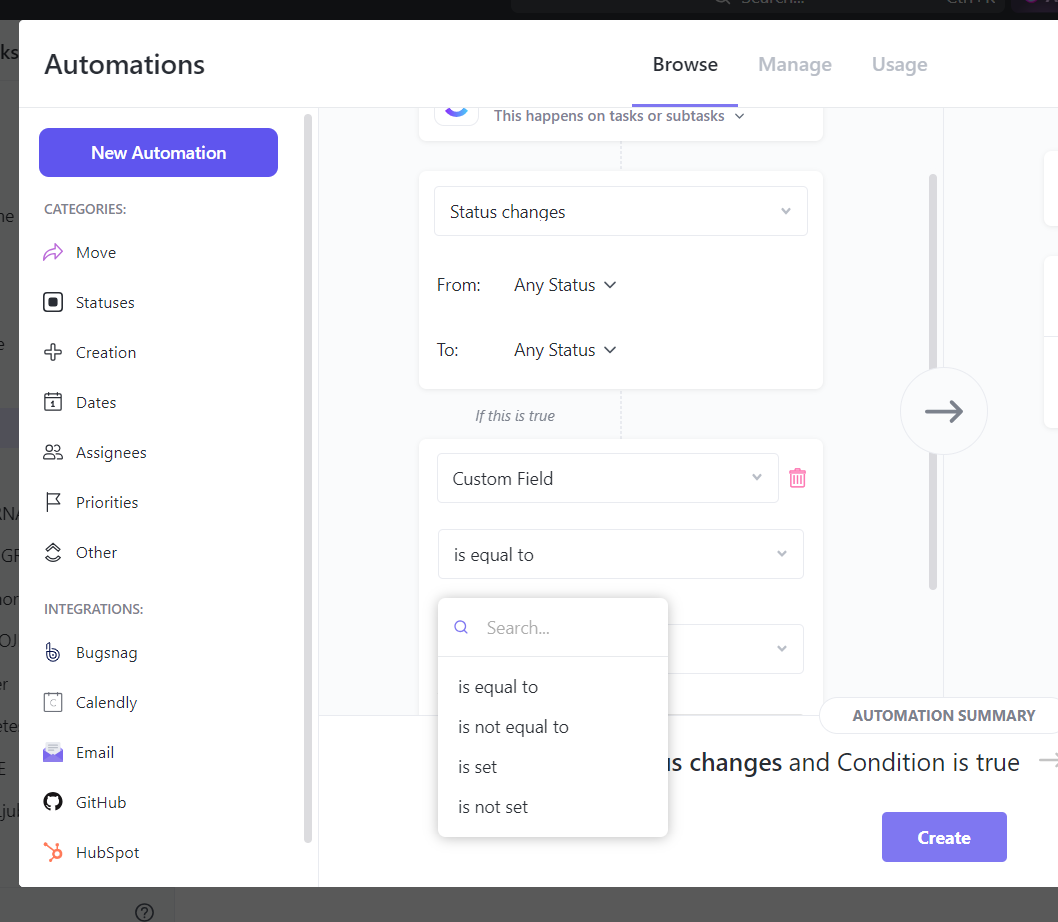Open the HubSpot integration

[107, 852]
